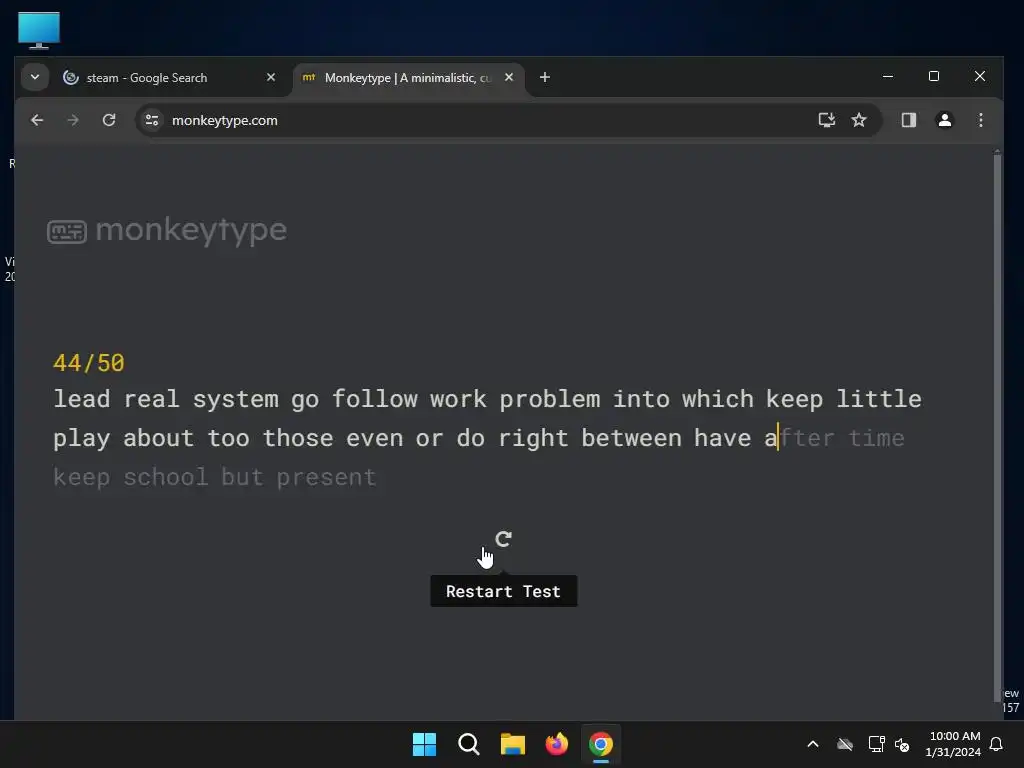
Task: Select the Monkeytype tab
Action: pos(408,78)
